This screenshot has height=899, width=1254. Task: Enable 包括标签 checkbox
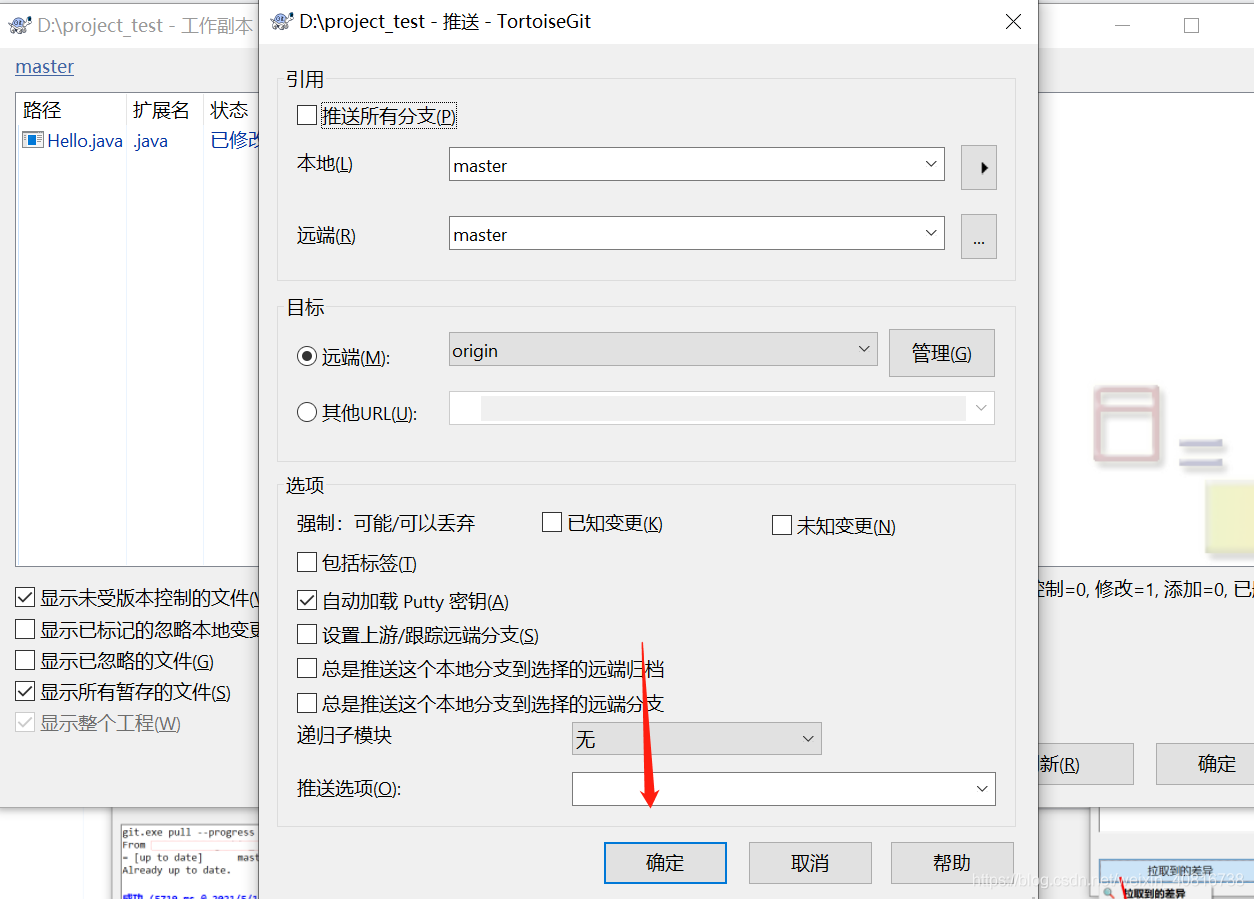(307, 562)
